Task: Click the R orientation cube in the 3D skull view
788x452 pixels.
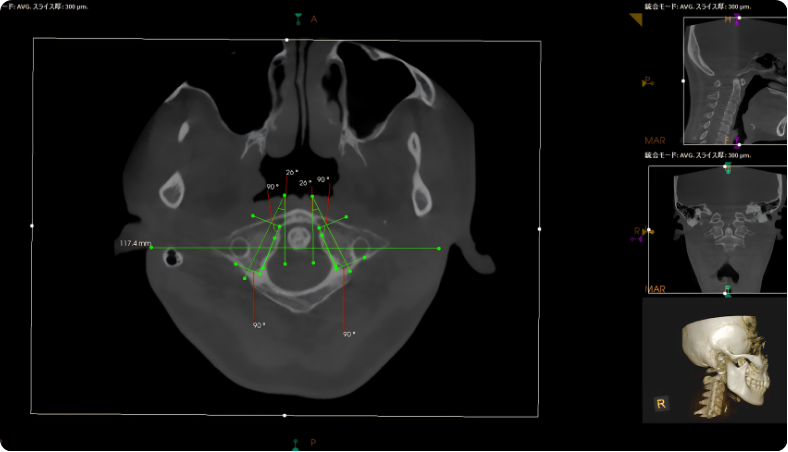Action: [661, 403]
